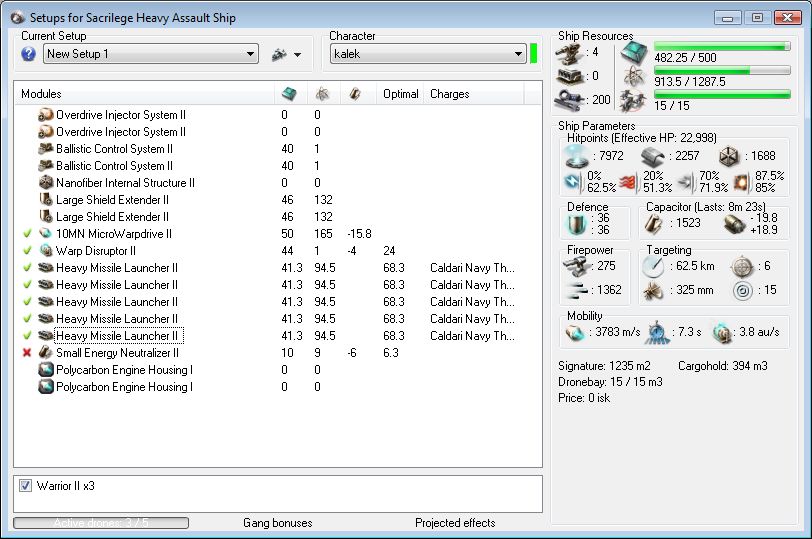This screenshot has height=539, width=812.
Task: Click the powergrid column header icon
Action: pos(321,94)
